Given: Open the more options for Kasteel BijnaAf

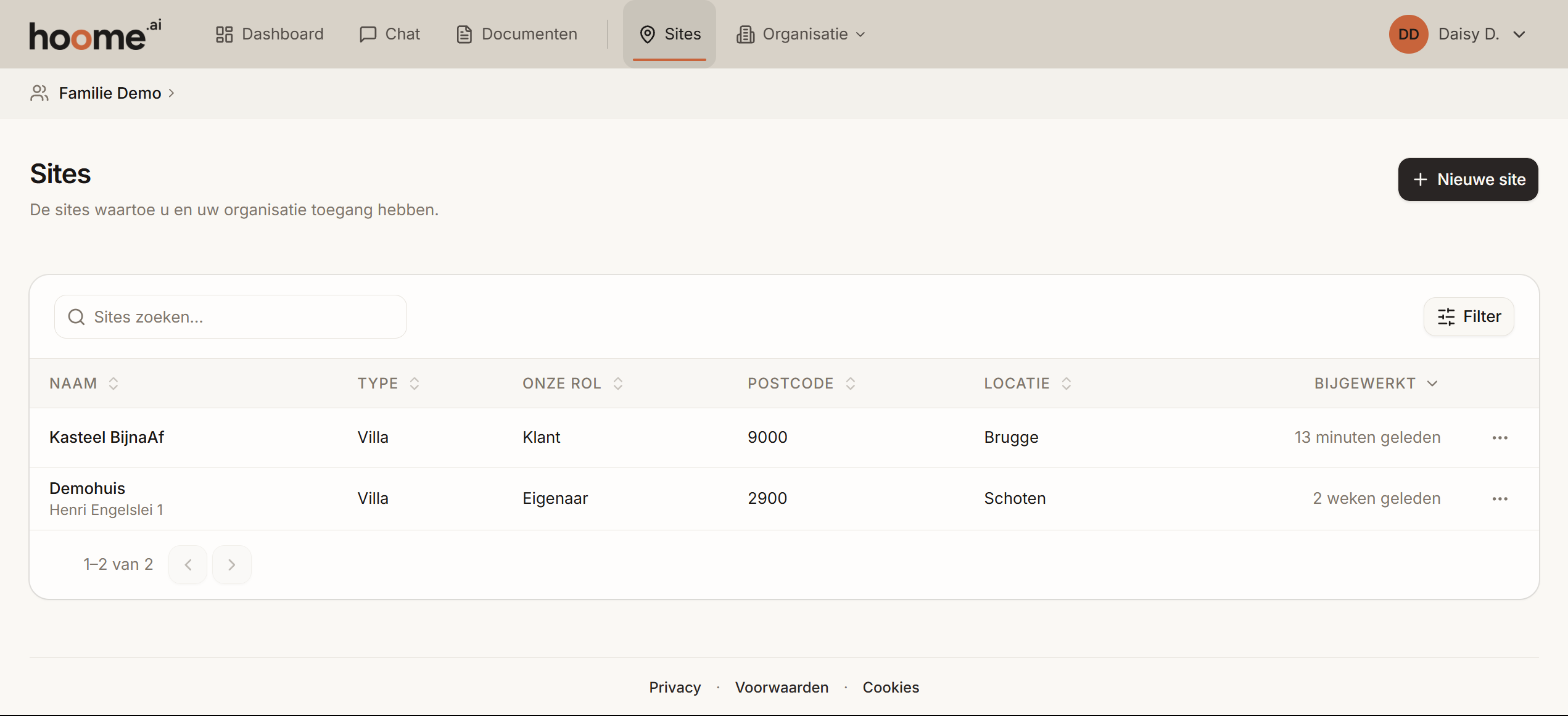Looking at the screenshot, I should coord(1500,437).
